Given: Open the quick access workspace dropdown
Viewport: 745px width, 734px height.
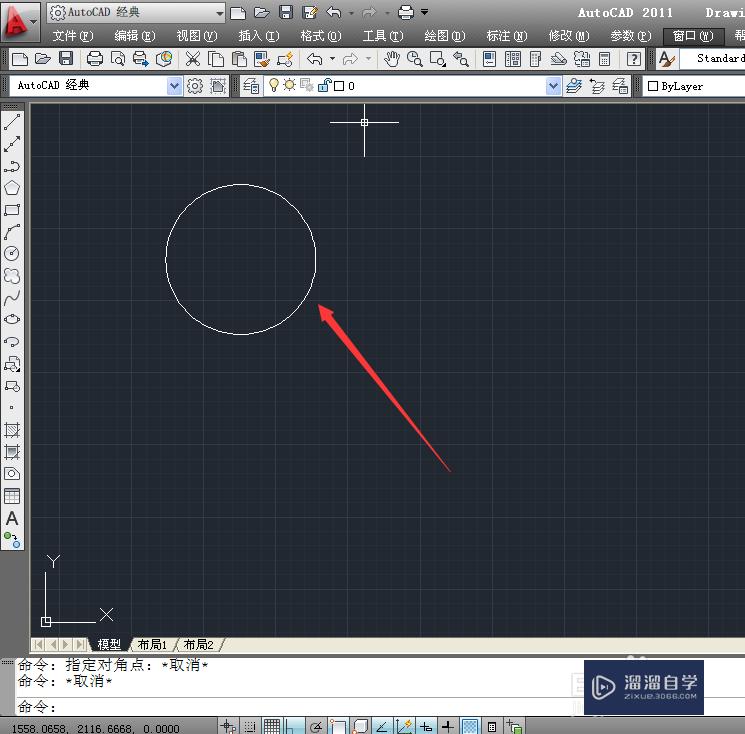Looking at the screenshot, I should coord(136,13).
